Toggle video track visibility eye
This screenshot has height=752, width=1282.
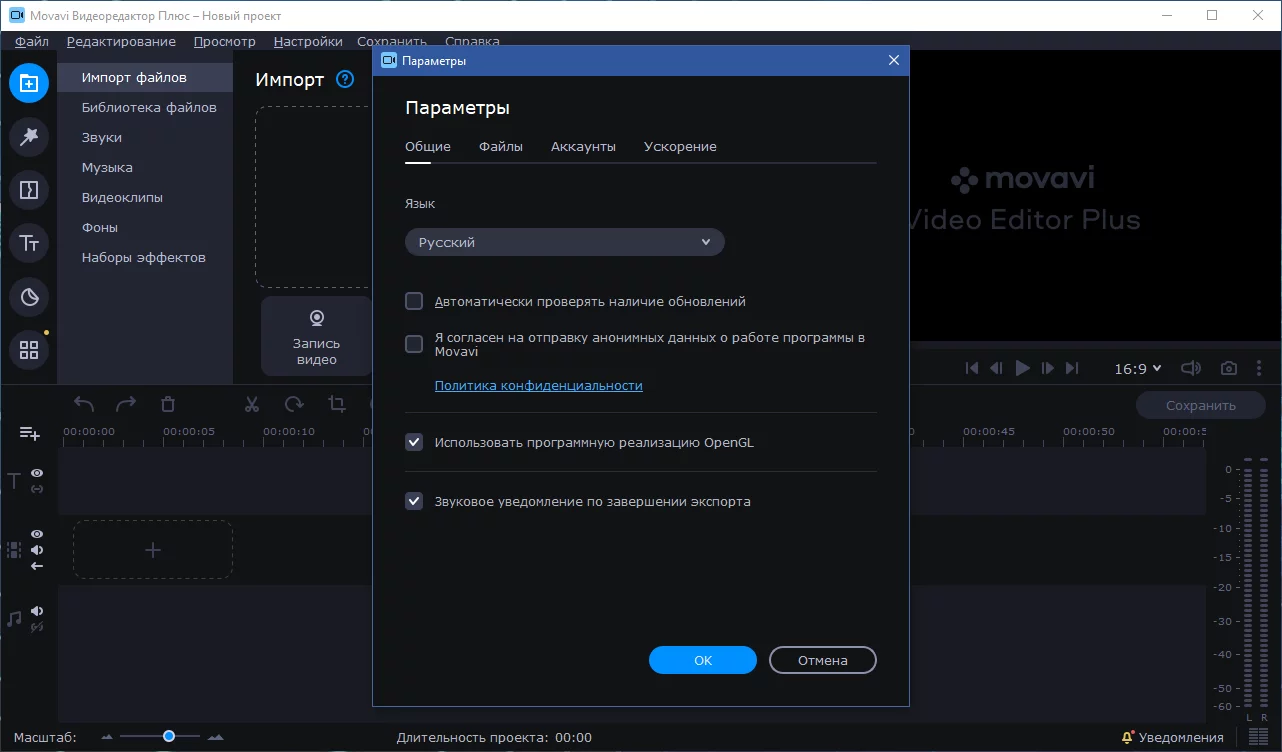coord(37,534)
